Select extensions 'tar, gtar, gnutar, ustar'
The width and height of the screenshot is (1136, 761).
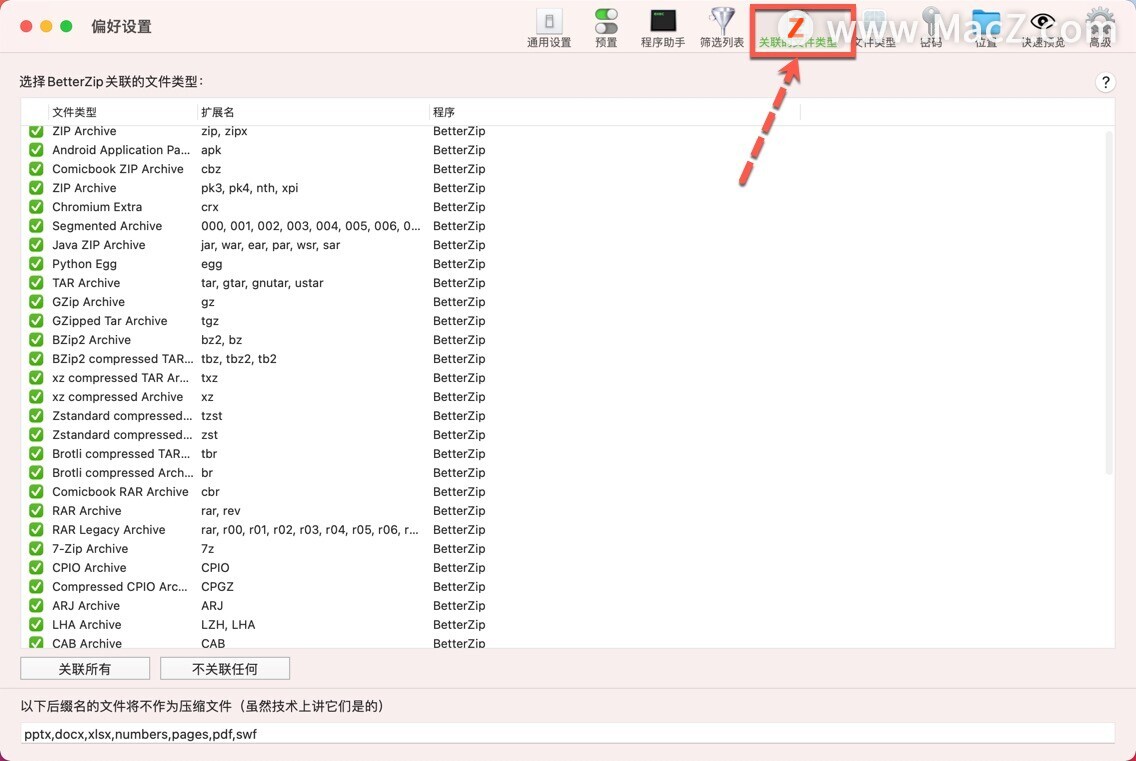click(262, 283)
